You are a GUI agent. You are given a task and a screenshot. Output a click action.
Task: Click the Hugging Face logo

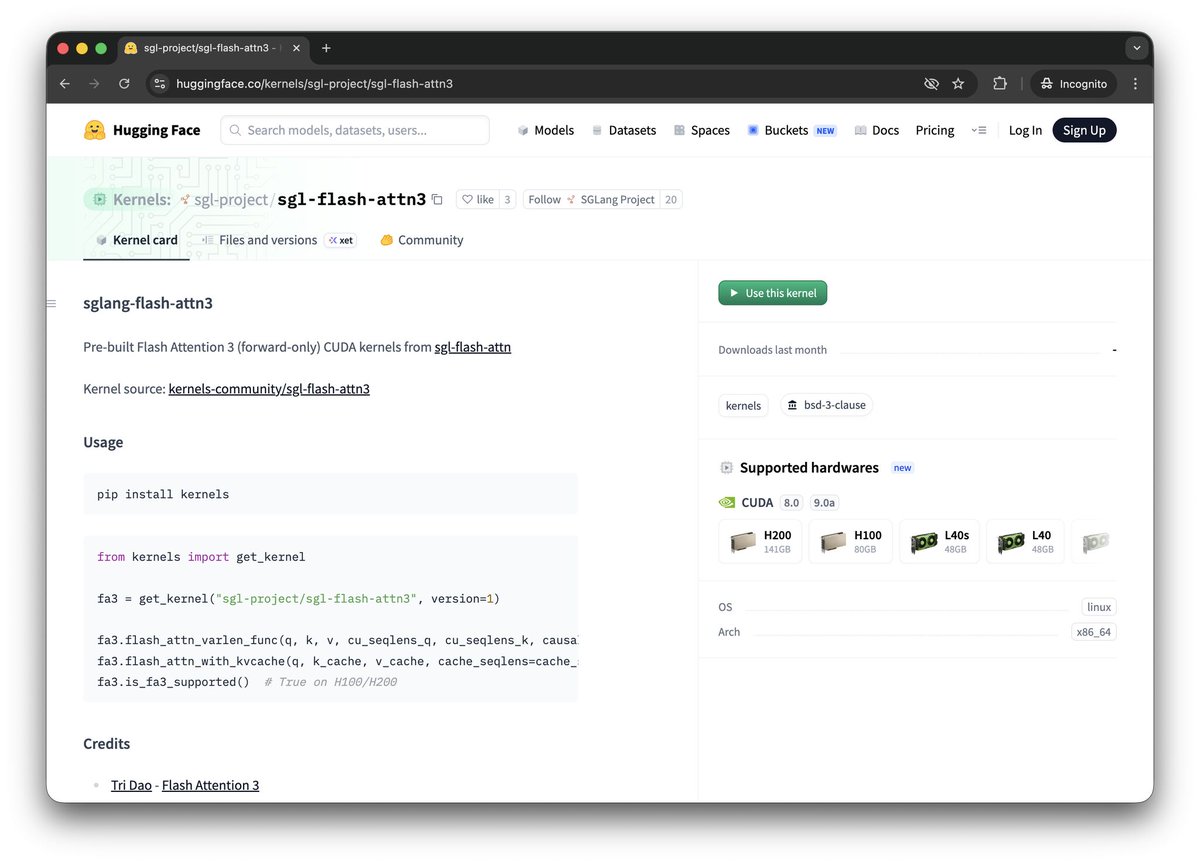pyautogui.click(x=95, y=129)
